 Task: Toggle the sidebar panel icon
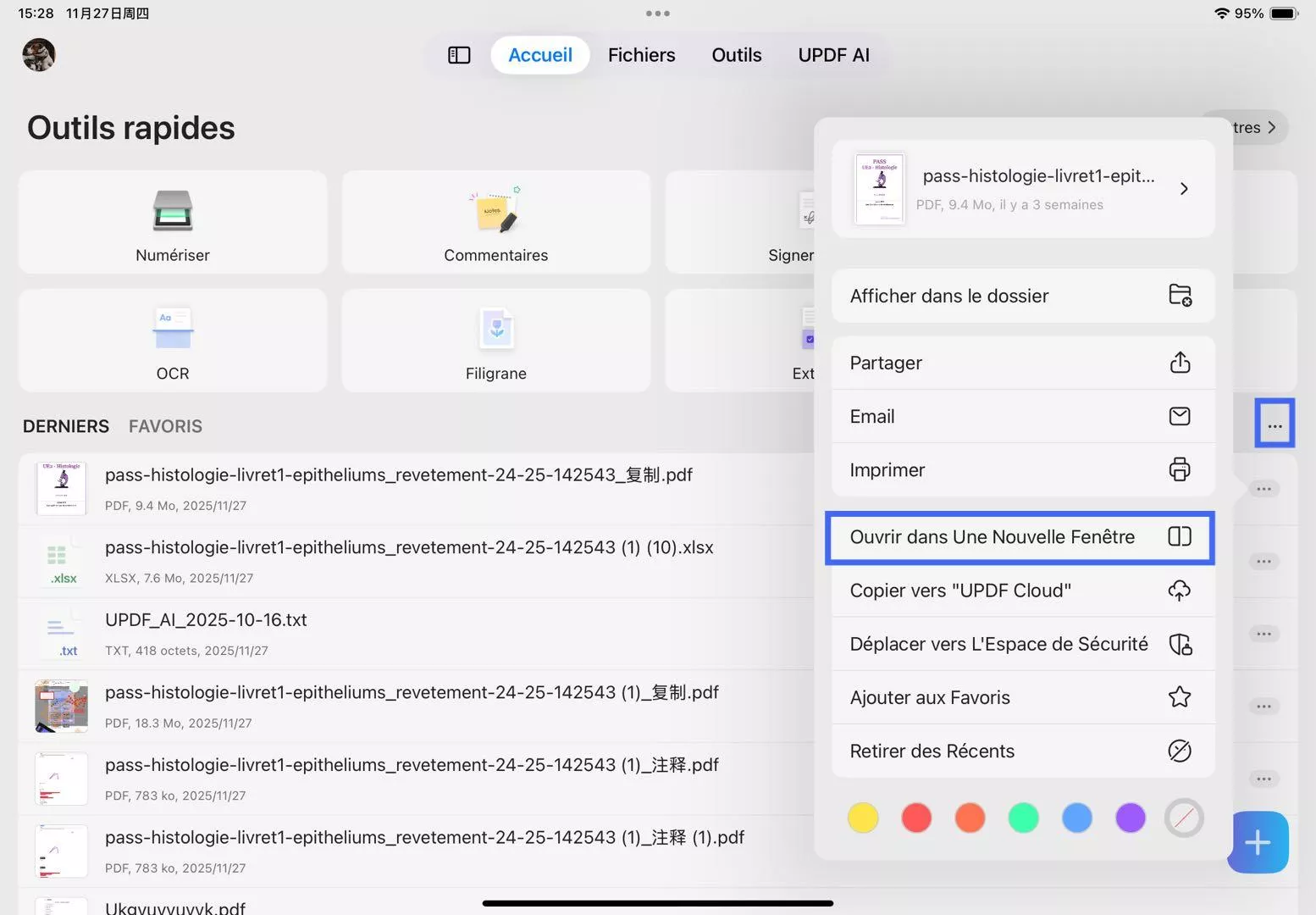point(459,55)
